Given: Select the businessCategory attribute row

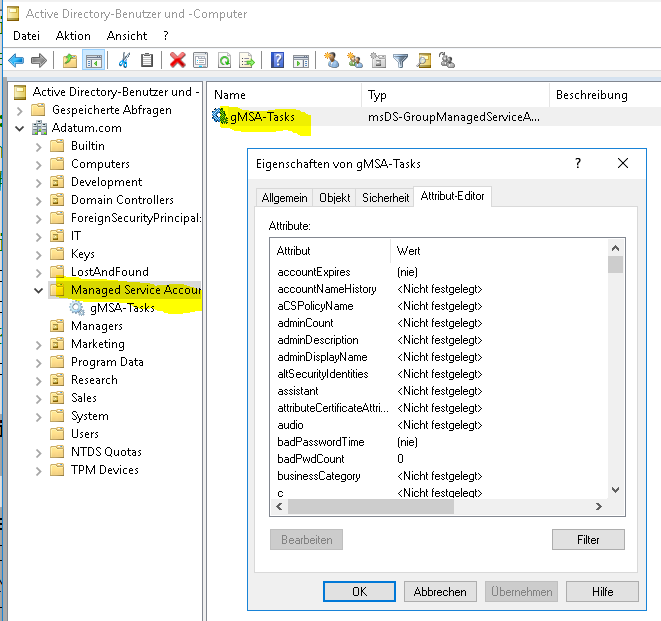Looking at the screenshot, I should pos(438,476).
